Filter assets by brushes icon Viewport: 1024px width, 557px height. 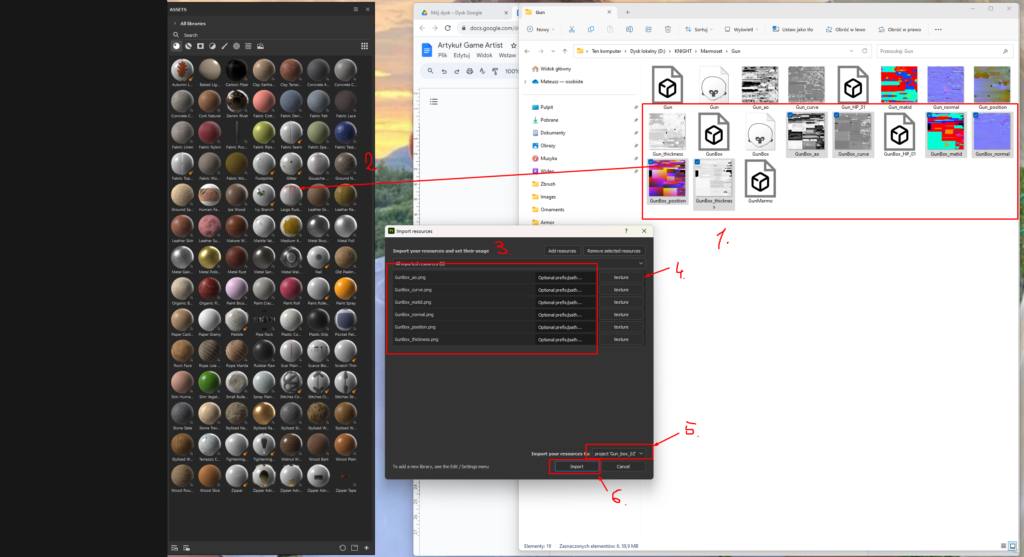[224, 46]
